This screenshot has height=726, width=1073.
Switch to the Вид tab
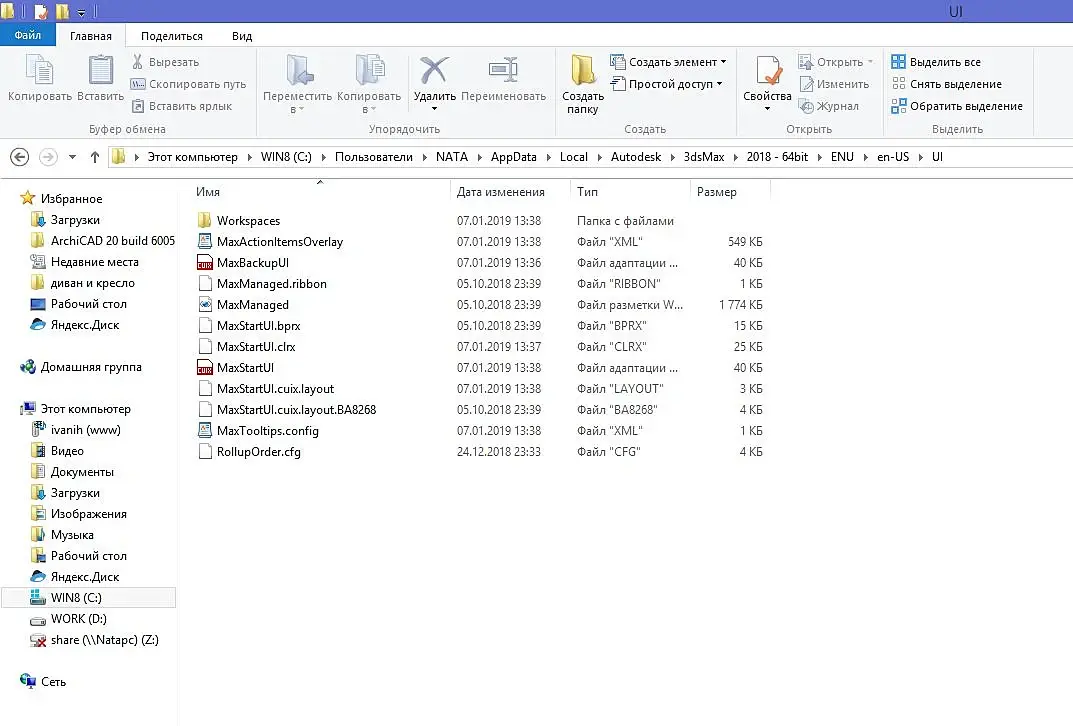(x=242, y=36)
